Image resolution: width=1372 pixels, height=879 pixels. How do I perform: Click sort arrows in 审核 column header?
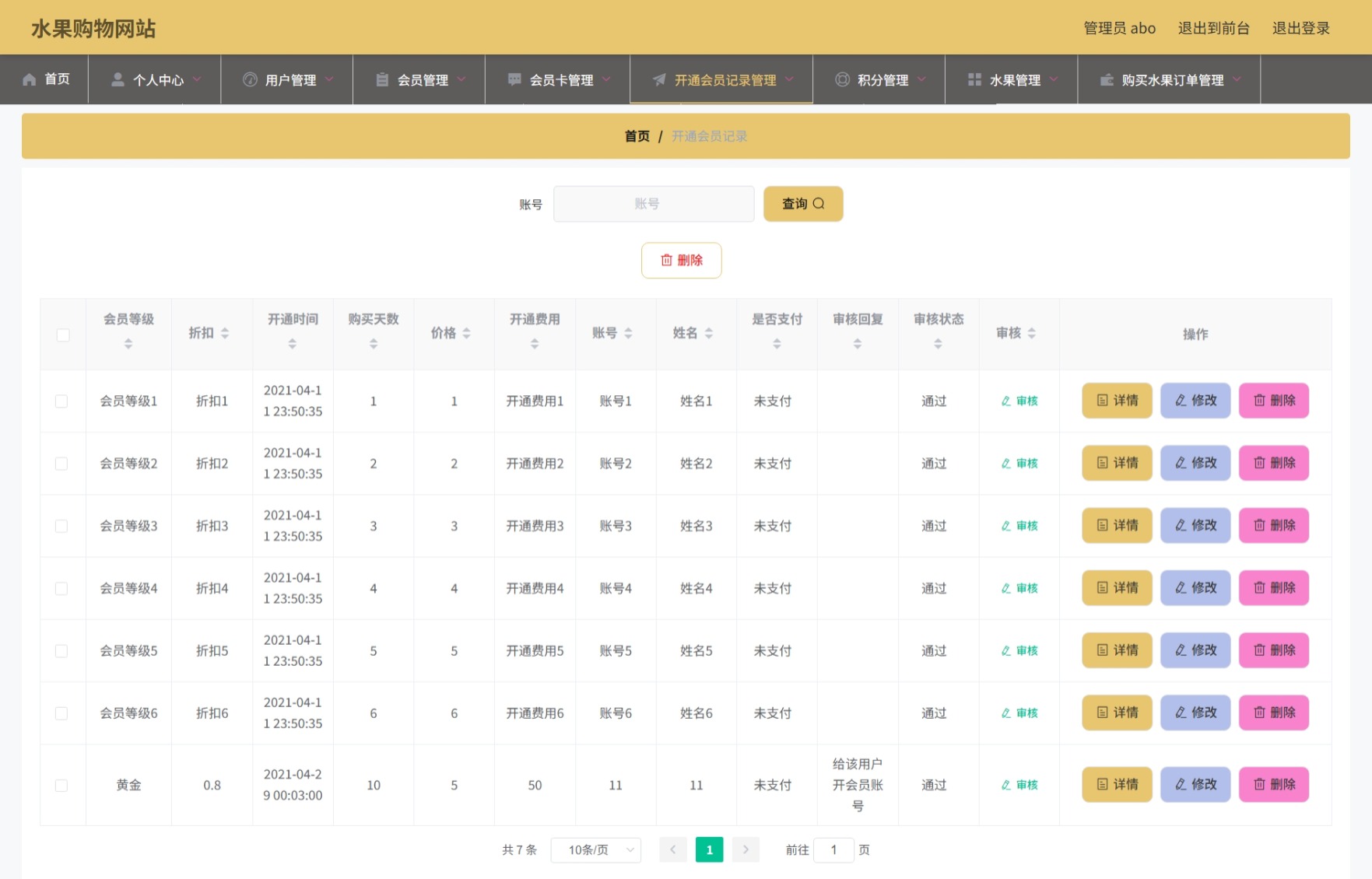pyautogui.click(x=1032, y=333)
